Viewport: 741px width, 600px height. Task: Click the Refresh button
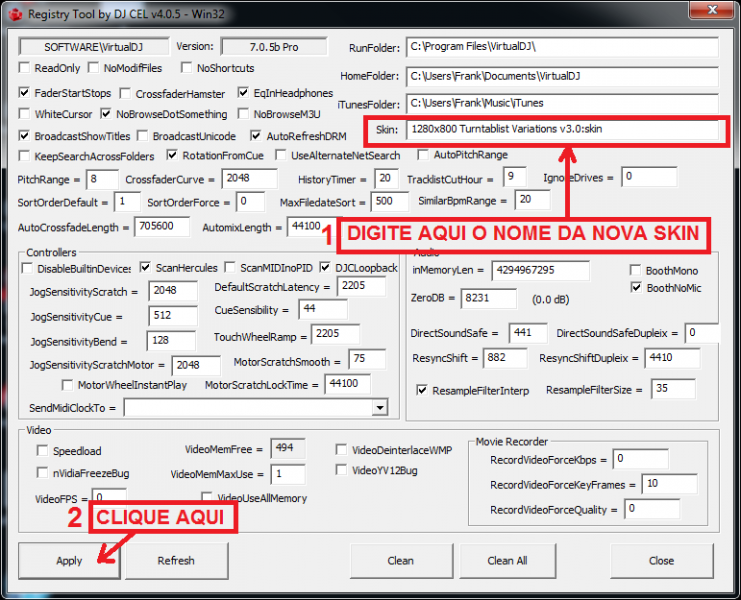click(176, 560)
